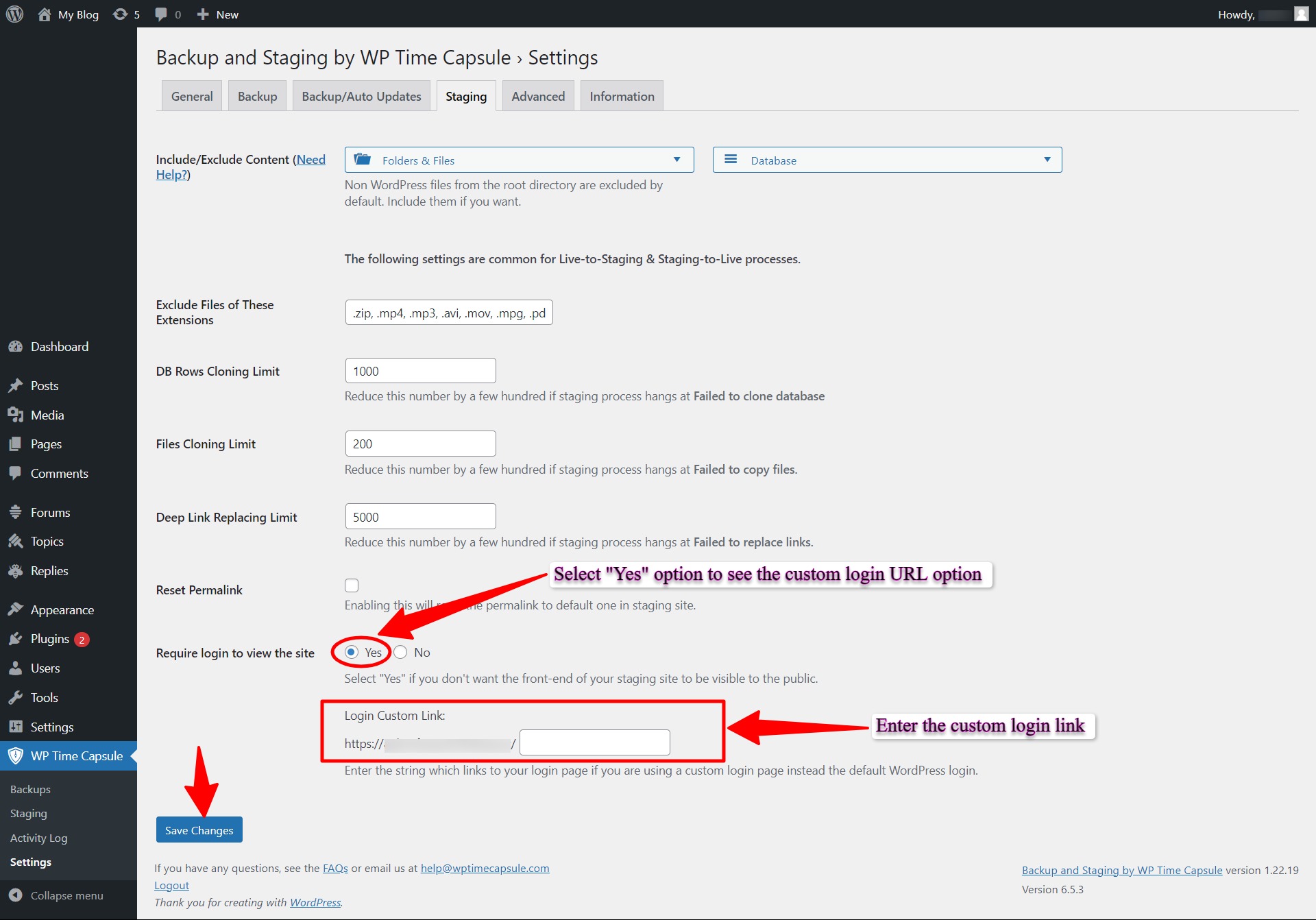Image resolution: width=1316 pixels, height=920 pixels.
Task: Toggle the Reset Permalink checkbox
Action: point(352,585)
